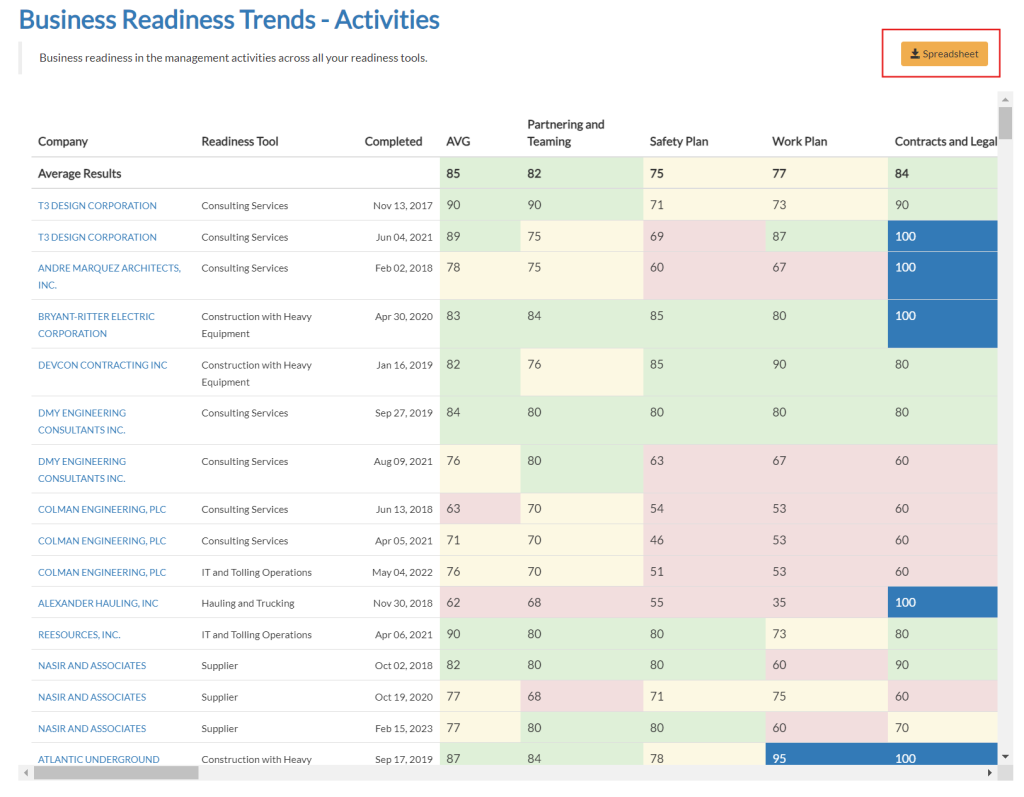Open ALEXANDER HAULING, INC company link
Image resolution: width=1024 pixels, height=797 pixels.
click(x=98, y=603)
